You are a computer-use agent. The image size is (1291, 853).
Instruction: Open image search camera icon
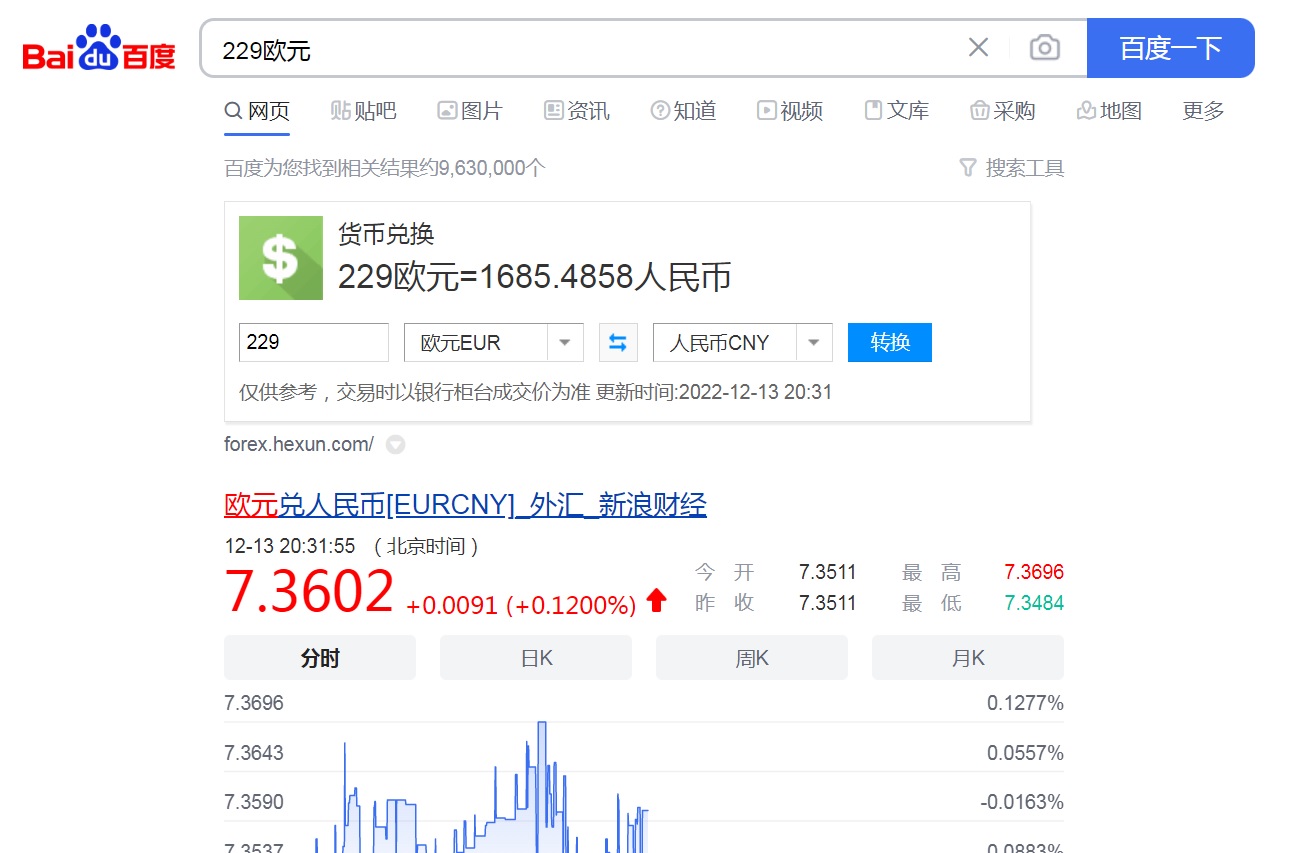tap(1044, 47)
